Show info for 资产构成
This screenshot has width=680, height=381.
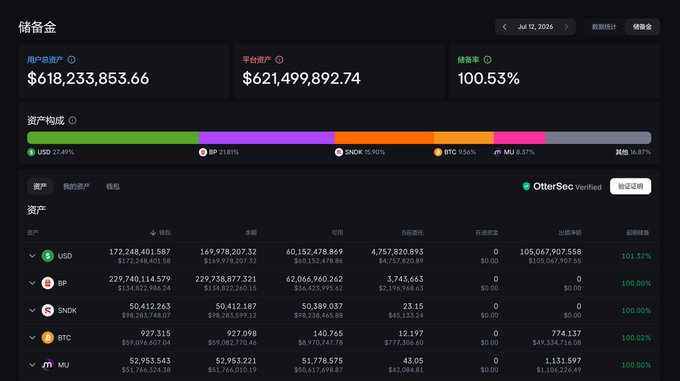pos(72,120)
